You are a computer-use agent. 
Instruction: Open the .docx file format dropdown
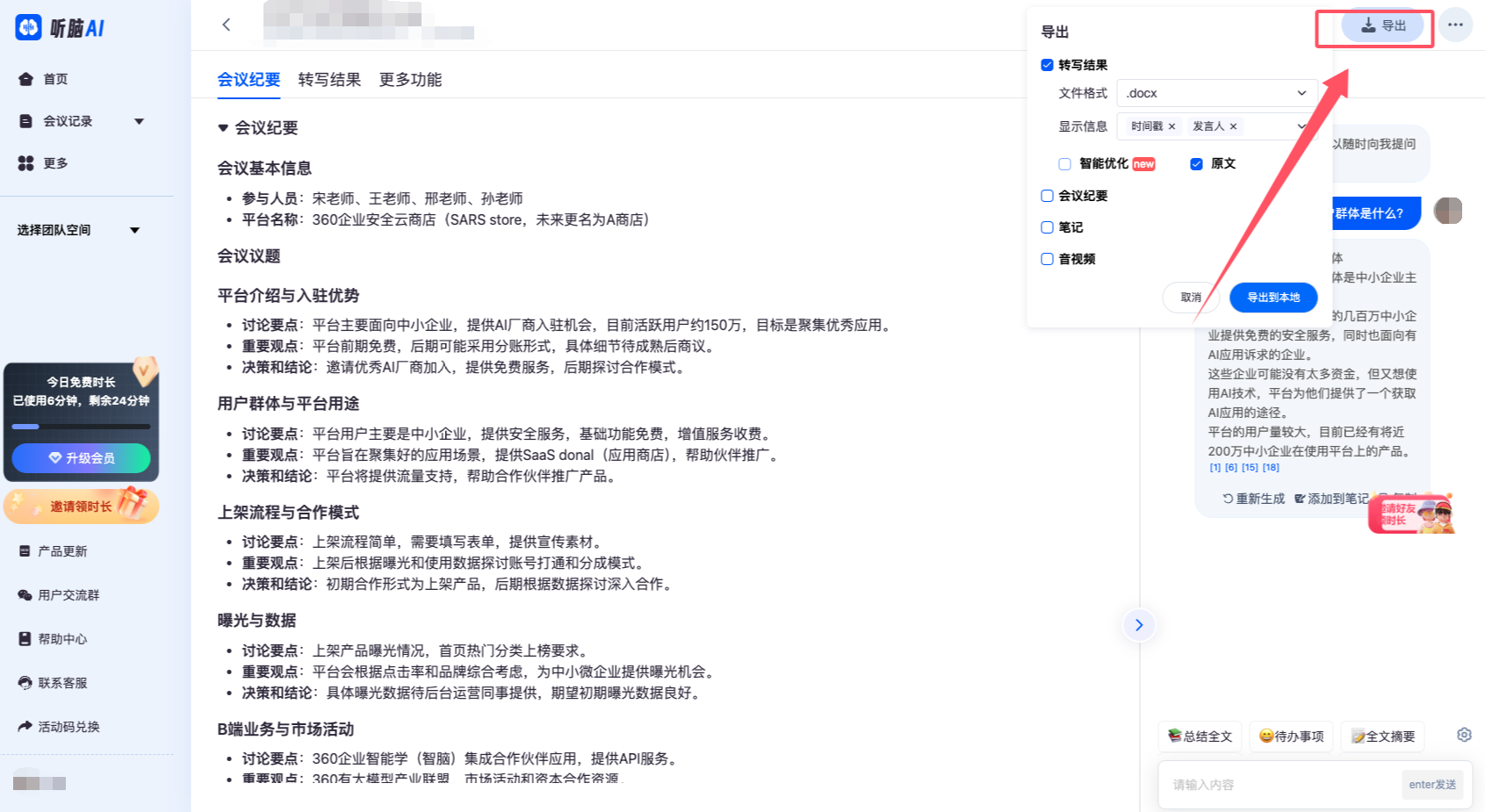click(1215, 93)
